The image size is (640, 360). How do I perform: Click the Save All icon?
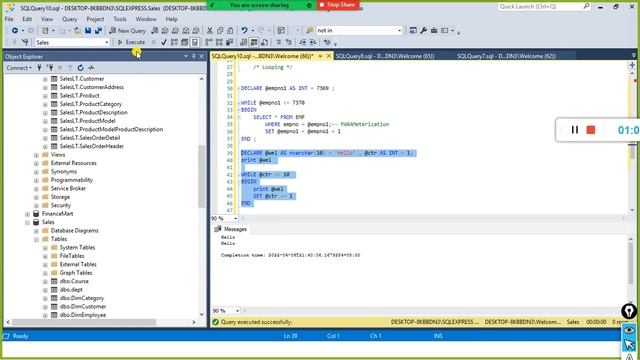tap(98, 31)
